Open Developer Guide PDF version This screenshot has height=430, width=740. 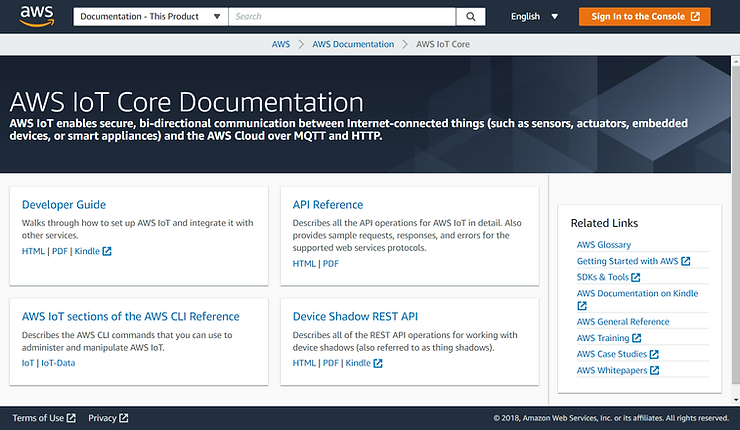(60, 251)
